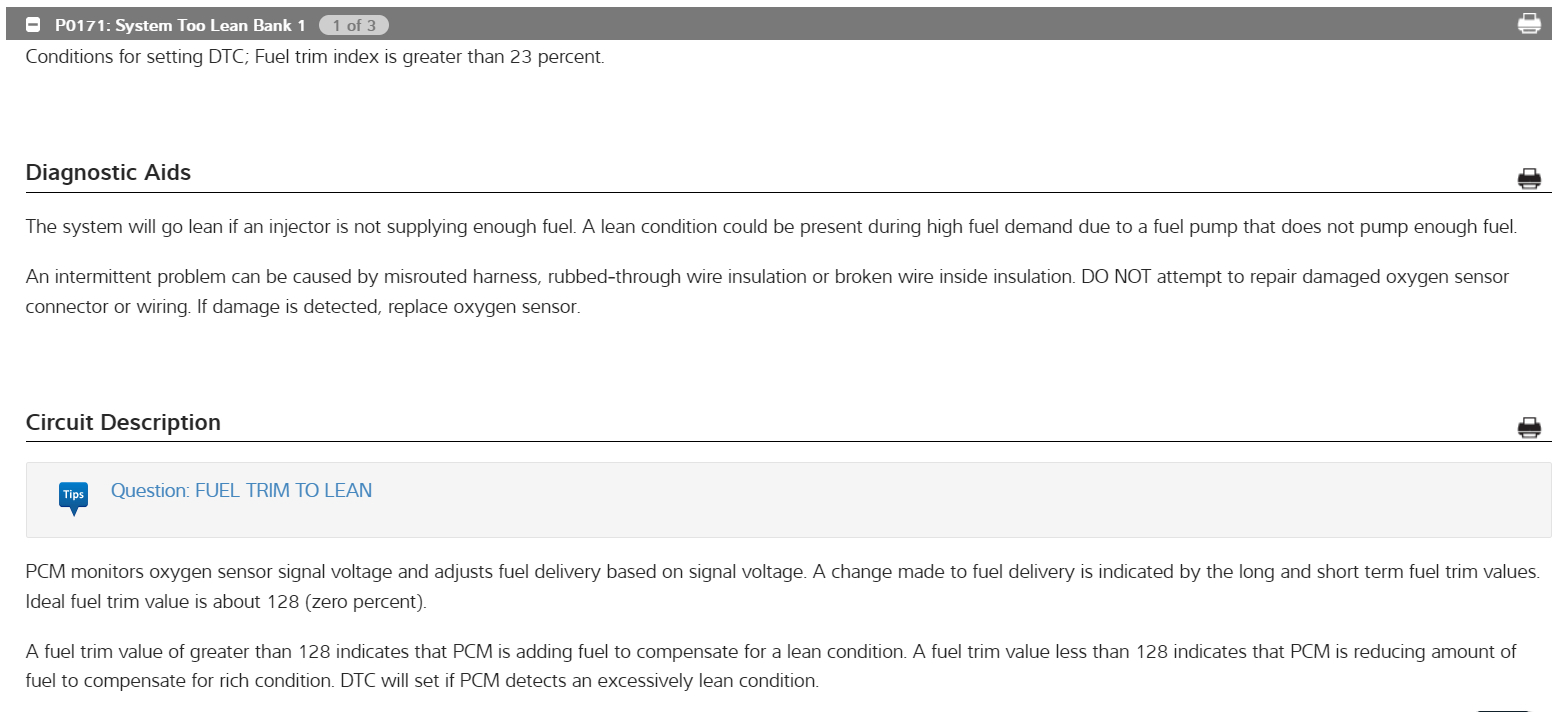Click the "1 of 3" counter badge
The image size is (1565, 712).
(x=353, y=25)
